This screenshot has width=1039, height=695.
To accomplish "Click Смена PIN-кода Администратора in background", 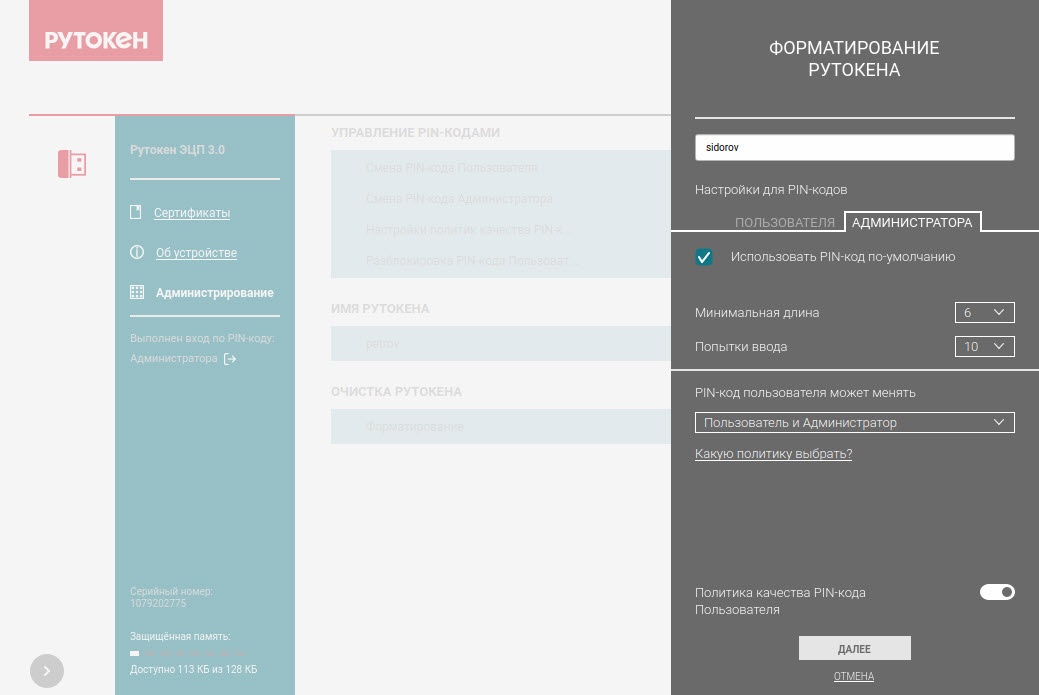I will pyautogui.click(x=501, y=199).
